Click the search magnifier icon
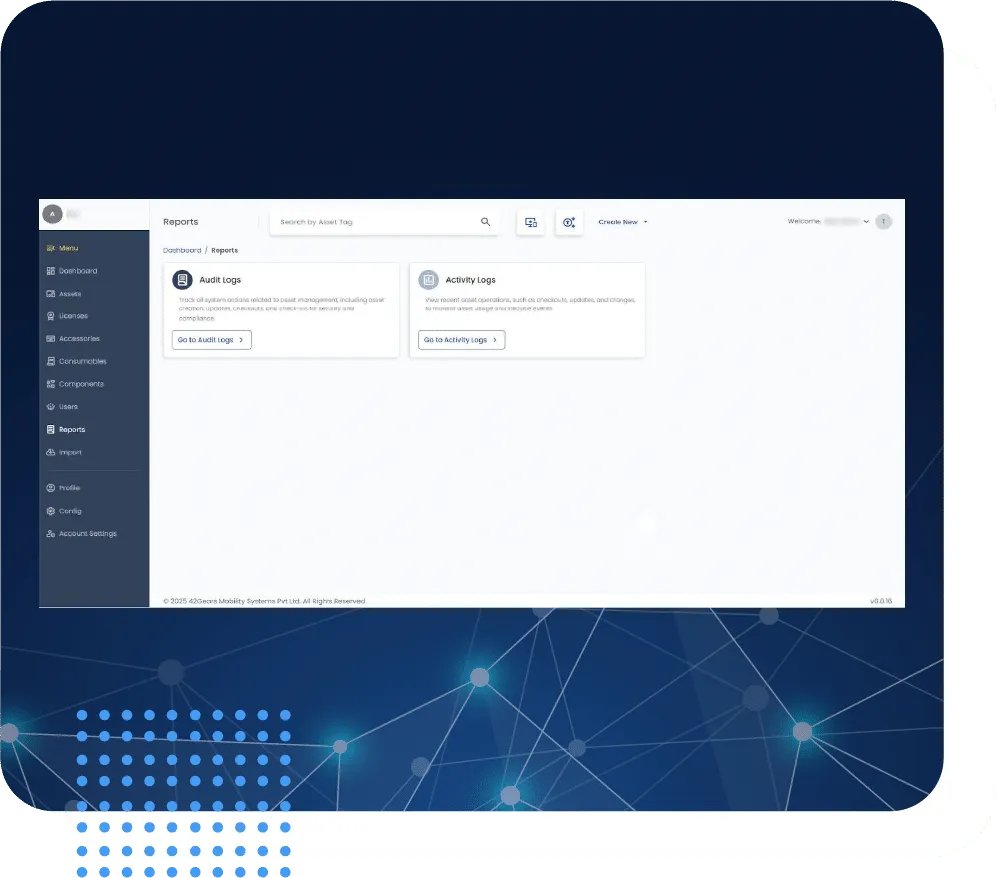997x878 pixels. [x=485, y=222]
